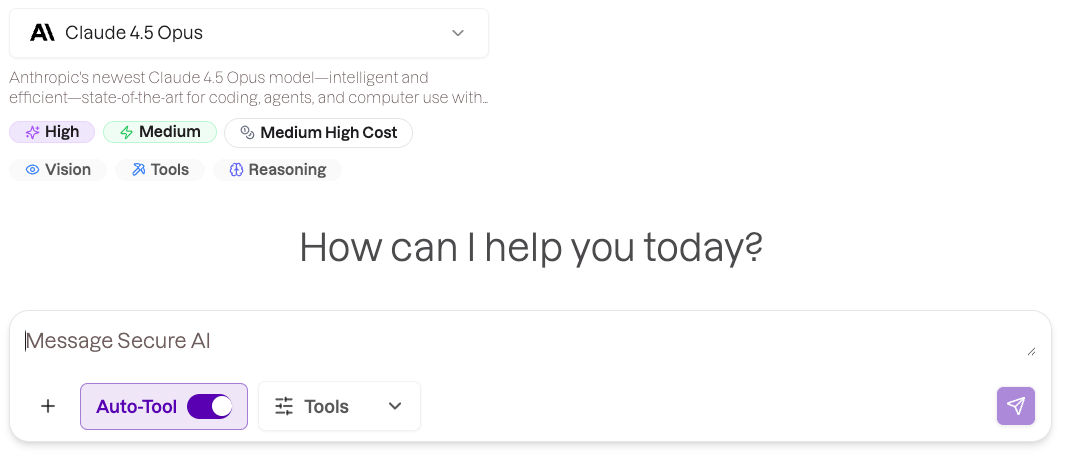Viewport: 1070px width, 462px height.
Task: Click the coins icon on Medium High Cost badge
Action: (247, 133)
